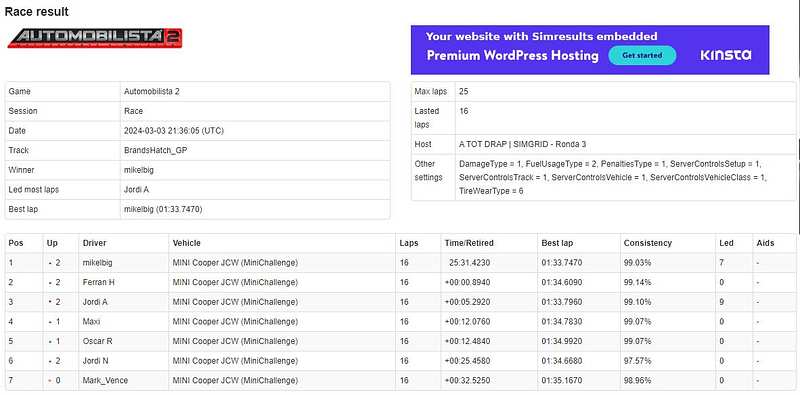This screenshot has width=800, height=395.
Task: Click the Automobilista 2 logo
Action: [x=95, y=38]
